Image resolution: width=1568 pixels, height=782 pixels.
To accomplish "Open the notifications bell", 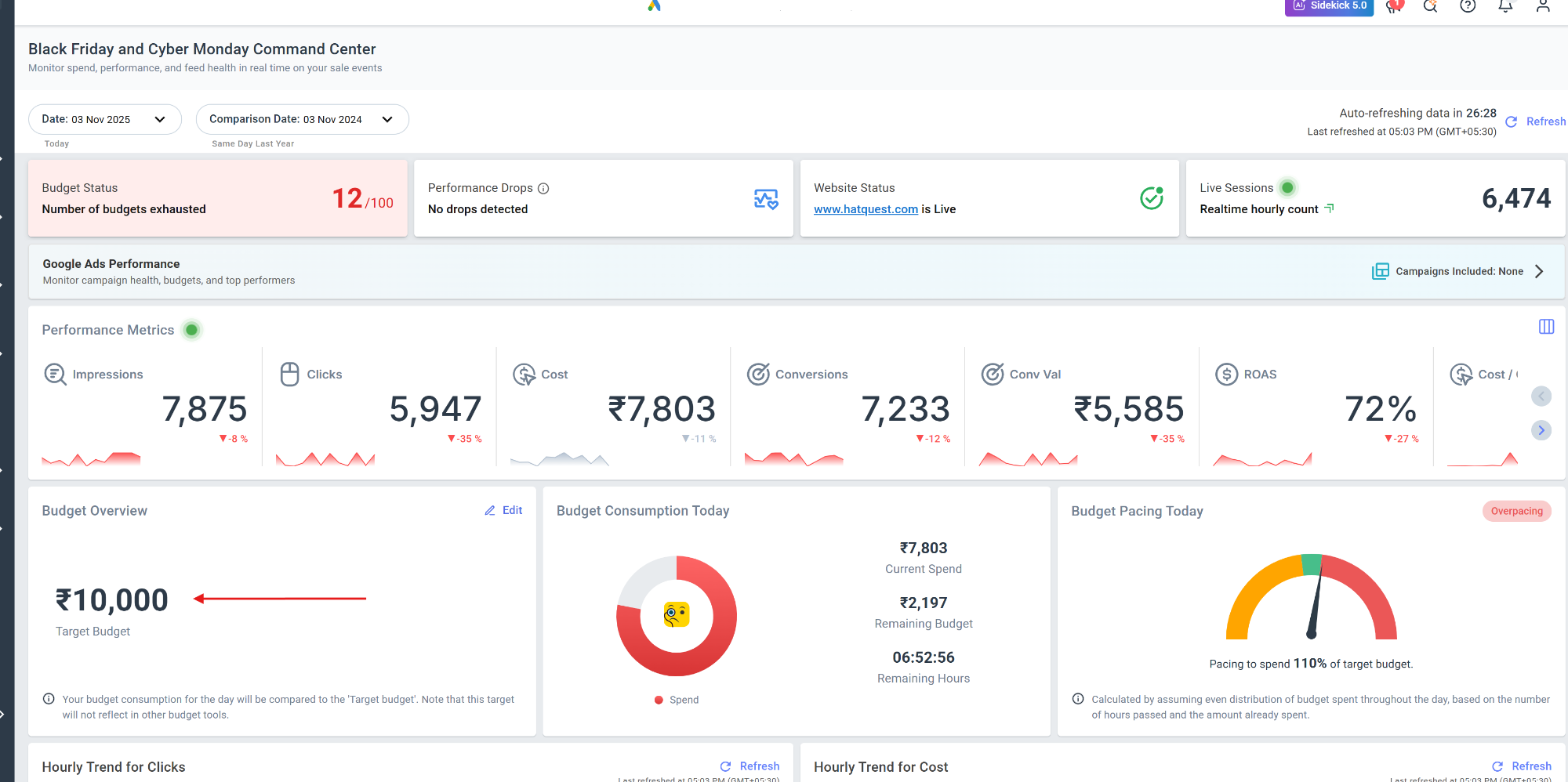I will point(1505,6).
